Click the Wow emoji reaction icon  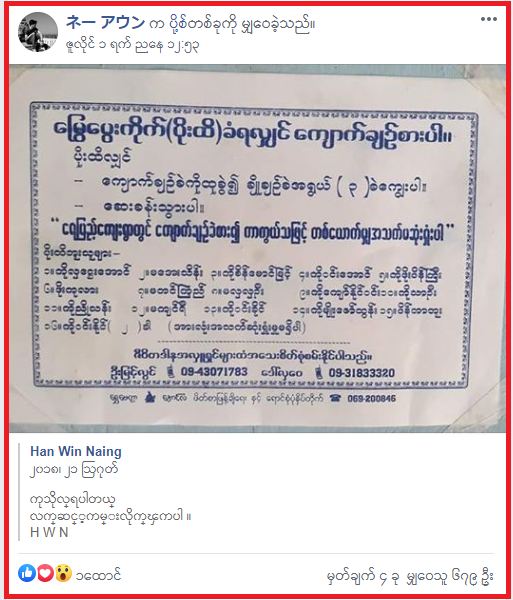(63, 573)
